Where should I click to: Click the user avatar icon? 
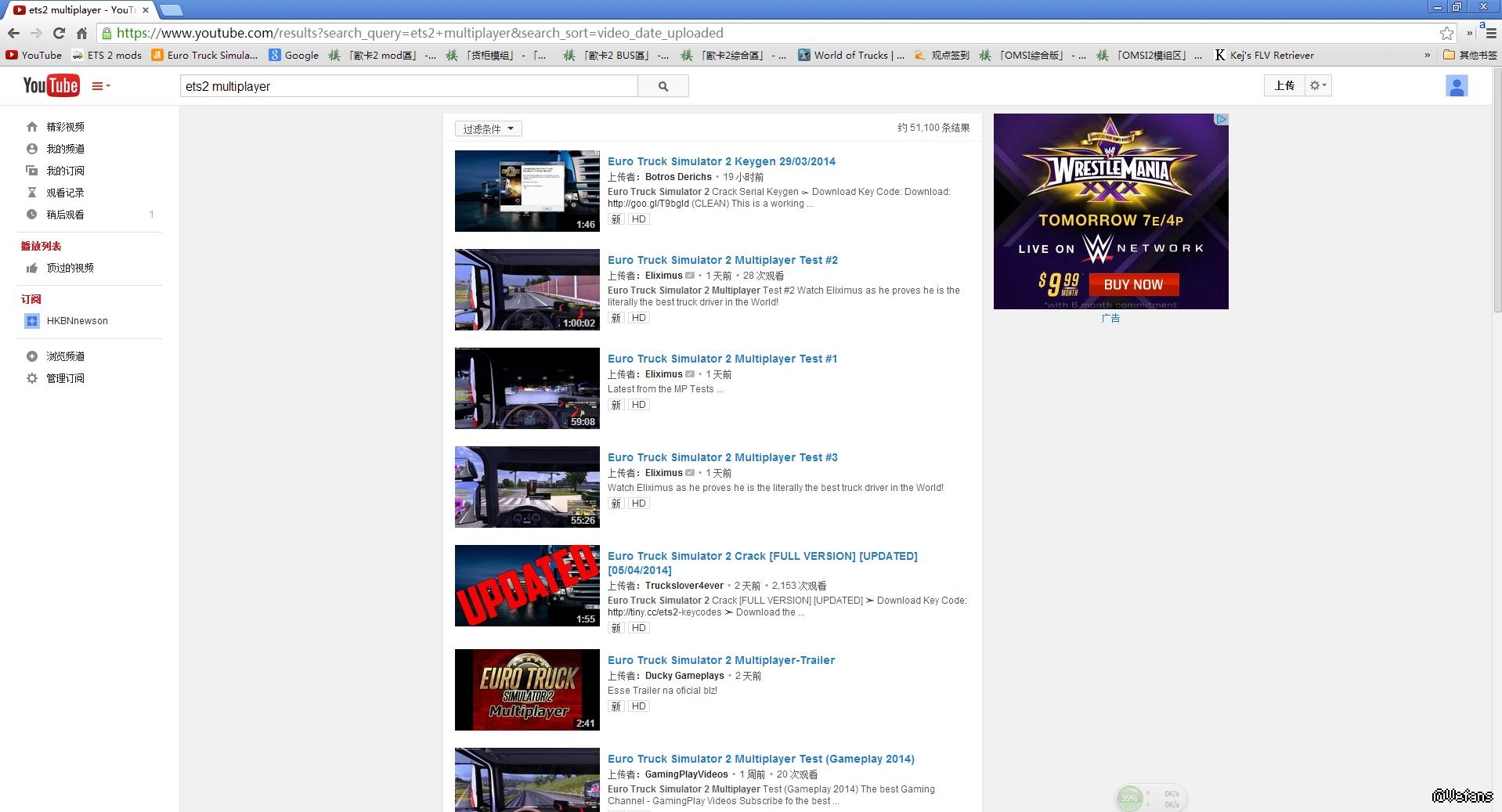click(1456, 86)
